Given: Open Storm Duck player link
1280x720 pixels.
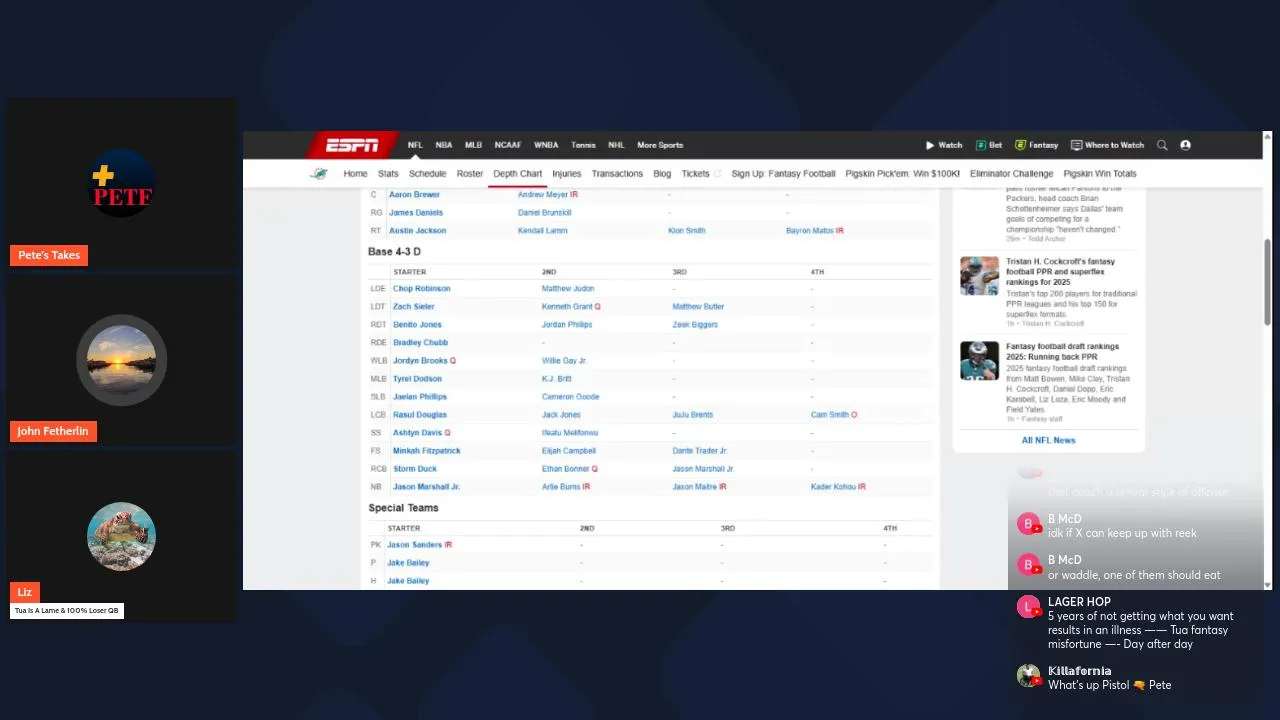Looking at the screenshot, I should click(x=415, y=469).
